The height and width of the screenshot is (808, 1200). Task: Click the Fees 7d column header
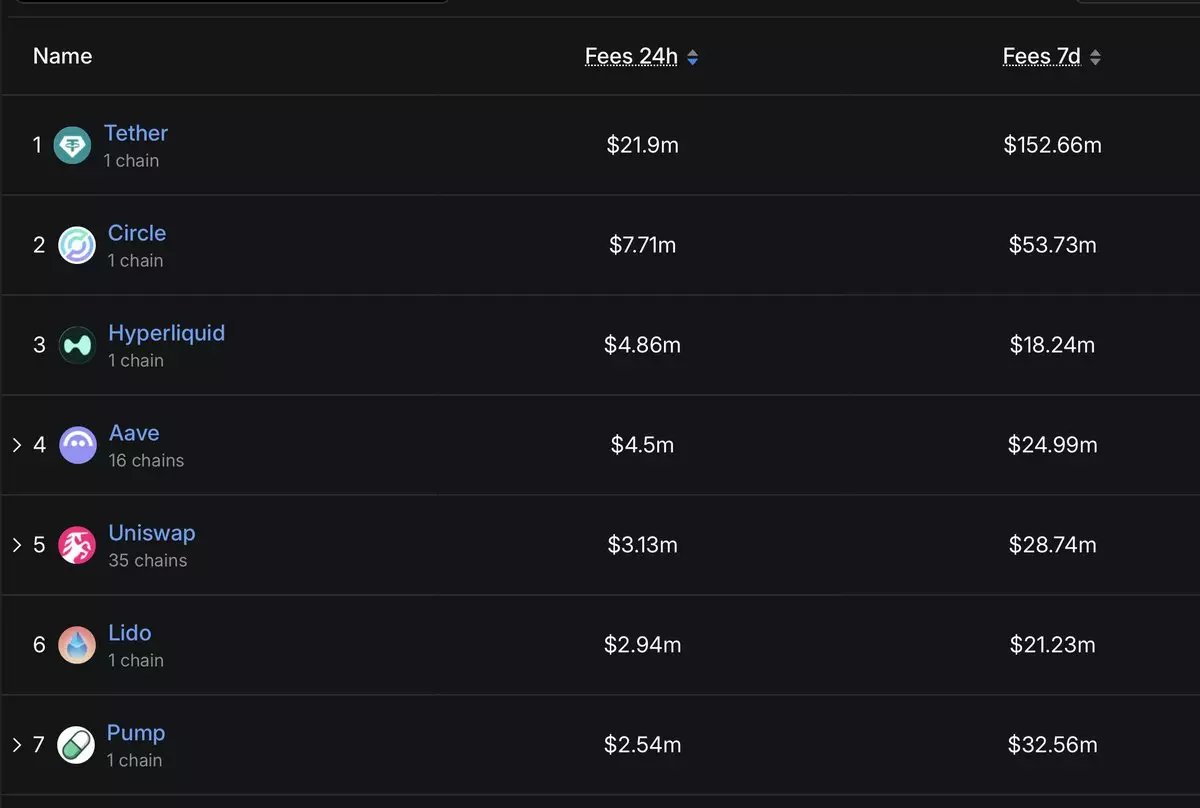click(1041, 57)
